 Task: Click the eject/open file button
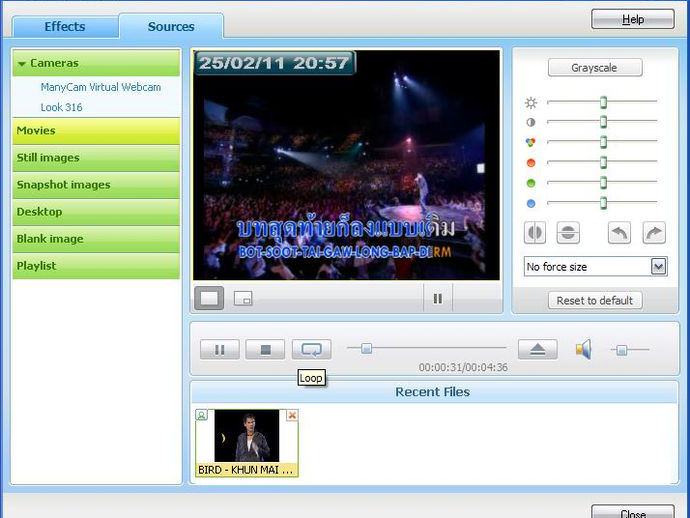538,349
